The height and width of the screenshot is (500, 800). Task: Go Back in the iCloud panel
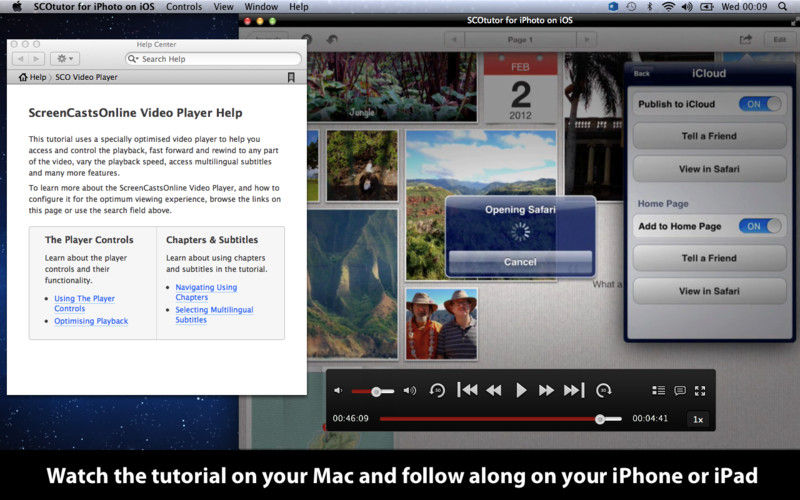[x=641, y=73]
